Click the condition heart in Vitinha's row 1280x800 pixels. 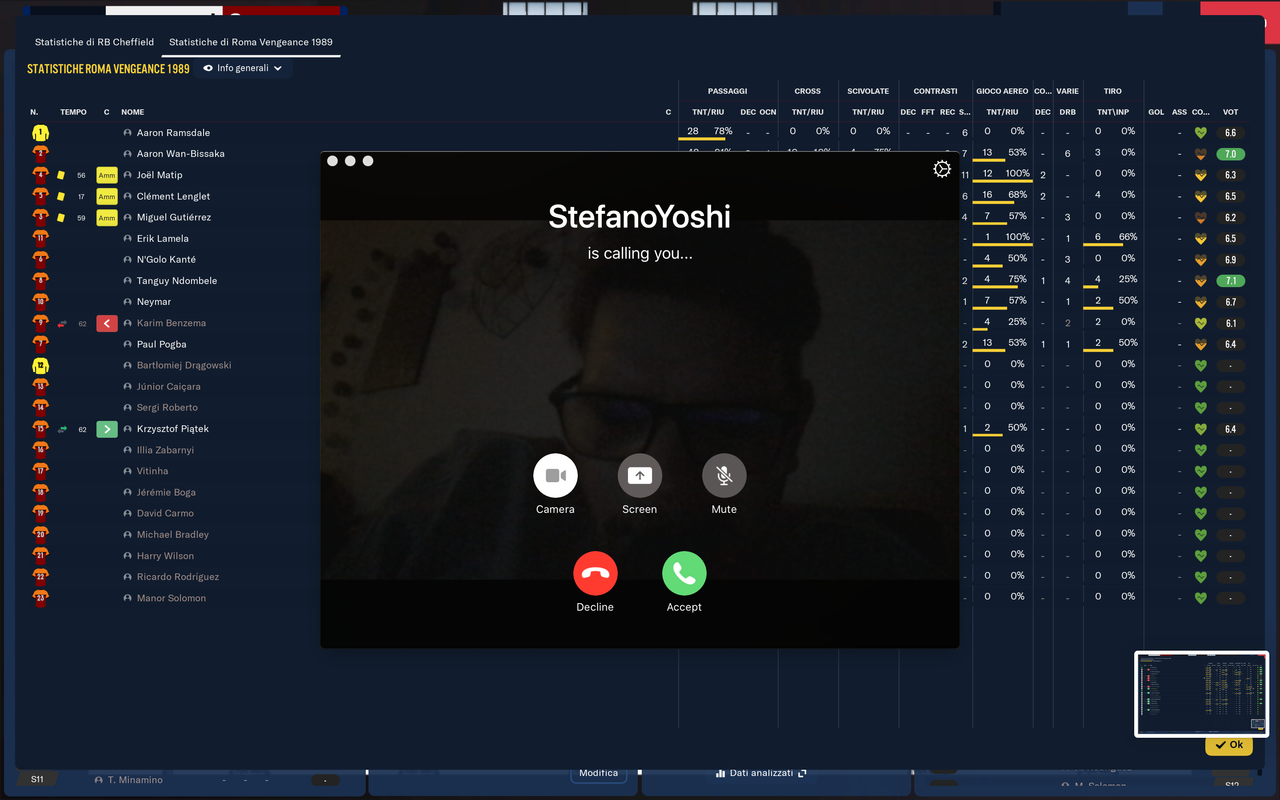[x=1201, y=471]
